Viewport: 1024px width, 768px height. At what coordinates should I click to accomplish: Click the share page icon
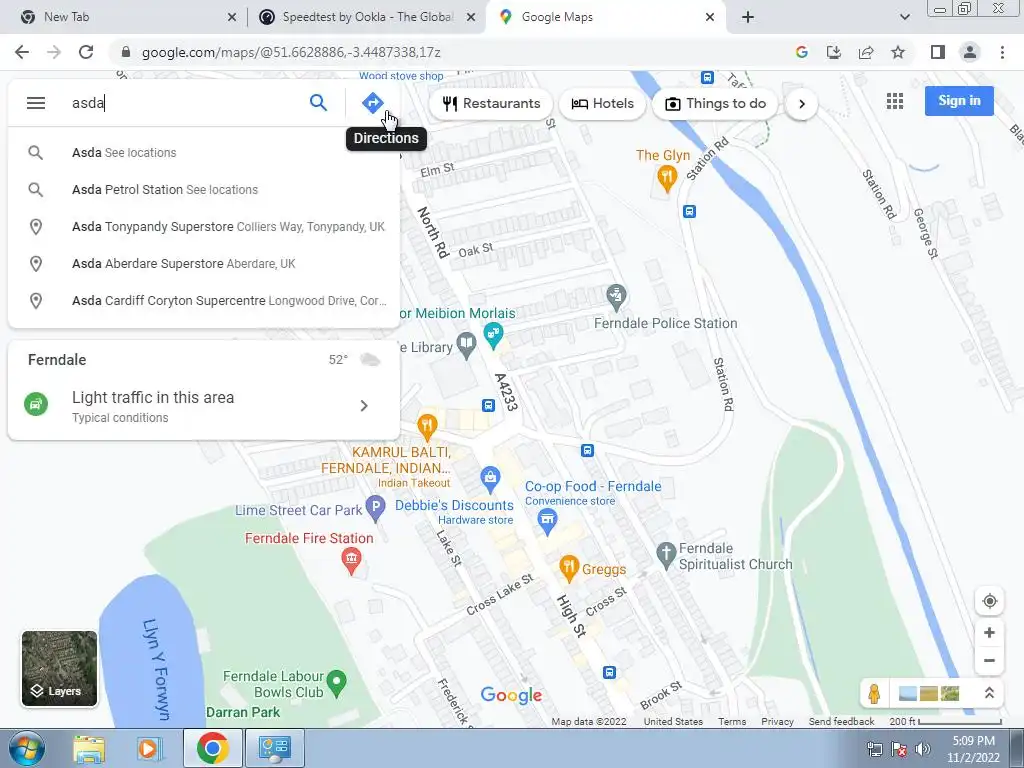click(x=866, y=52)
